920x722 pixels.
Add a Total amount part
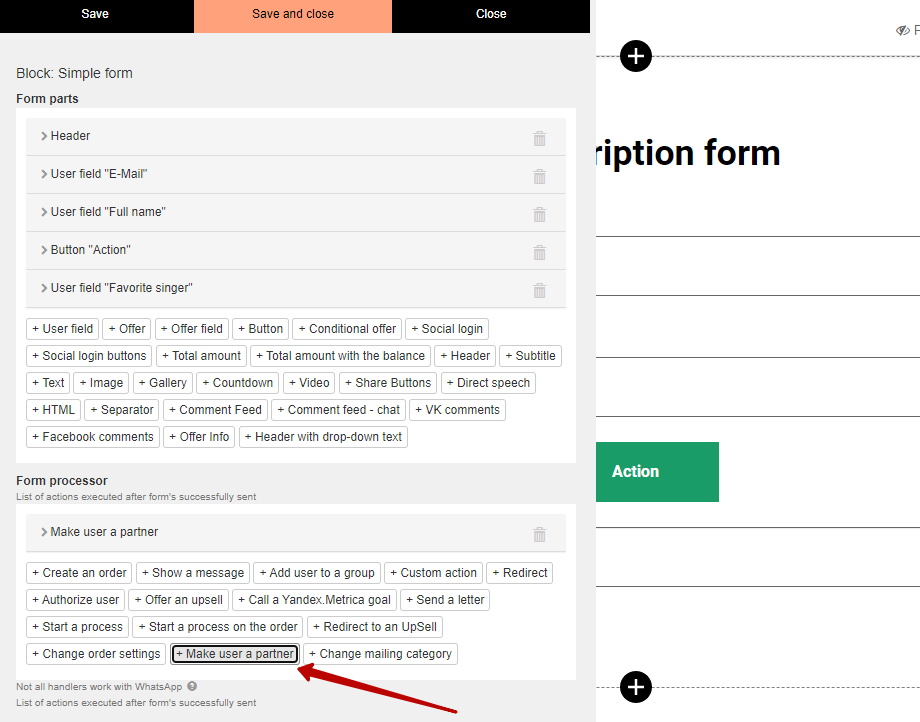coord(201,356)
